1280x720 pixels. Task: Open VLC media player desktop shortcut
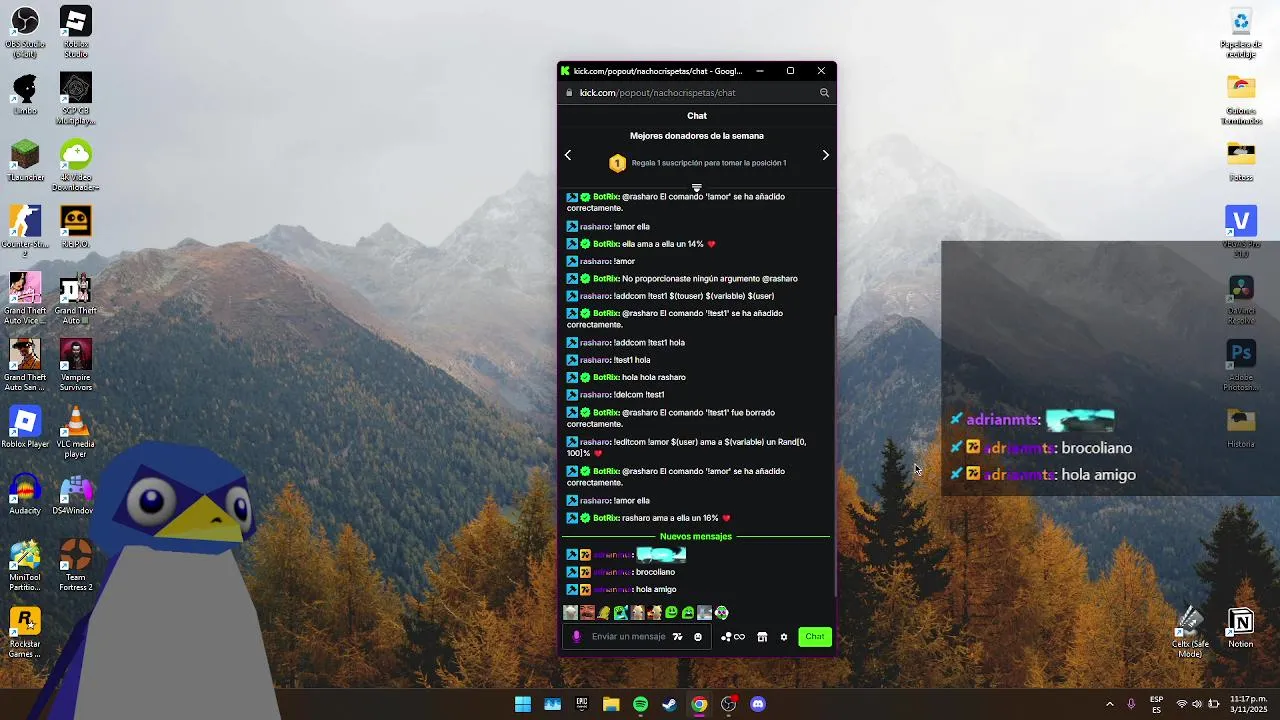tap(76, 432)
